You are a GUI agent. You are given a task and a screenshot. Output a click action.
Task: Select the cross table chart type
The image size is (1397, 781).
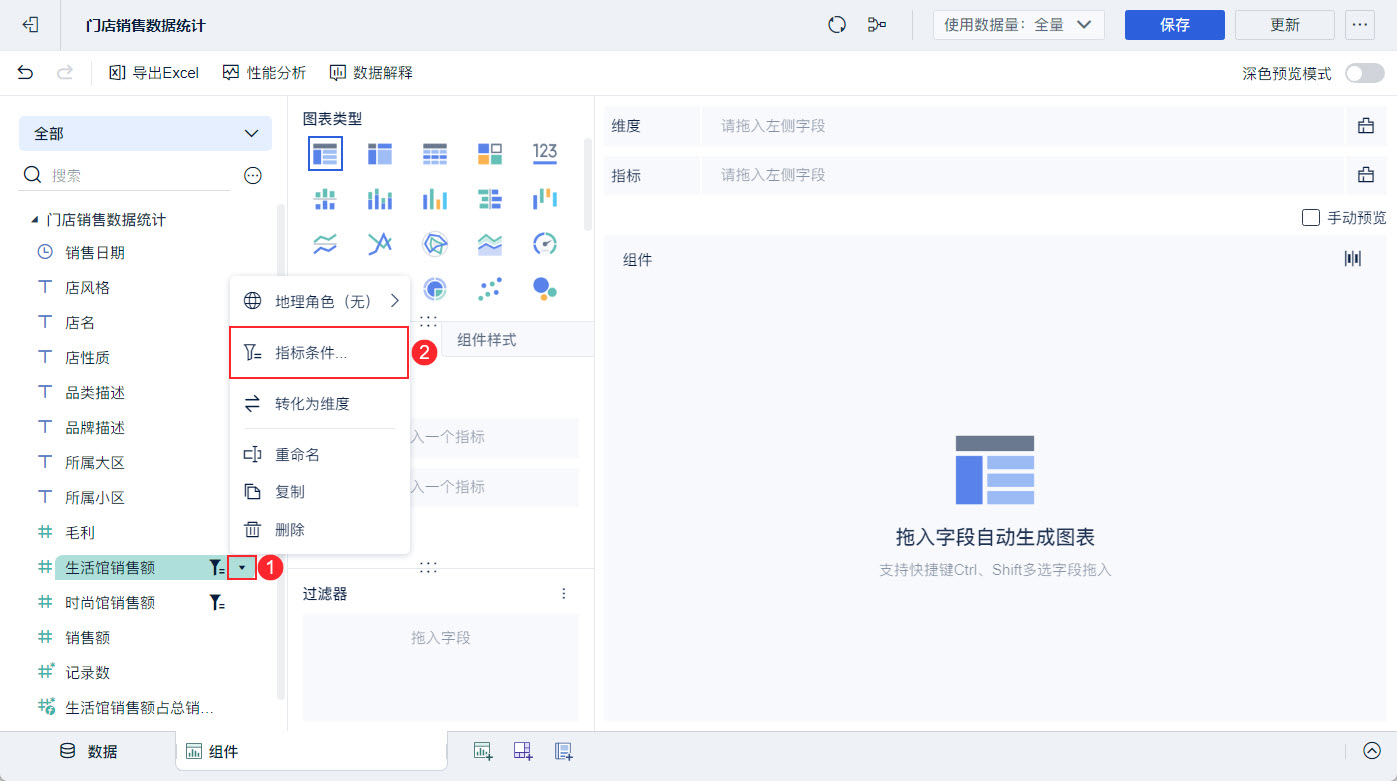coord(380,153)
